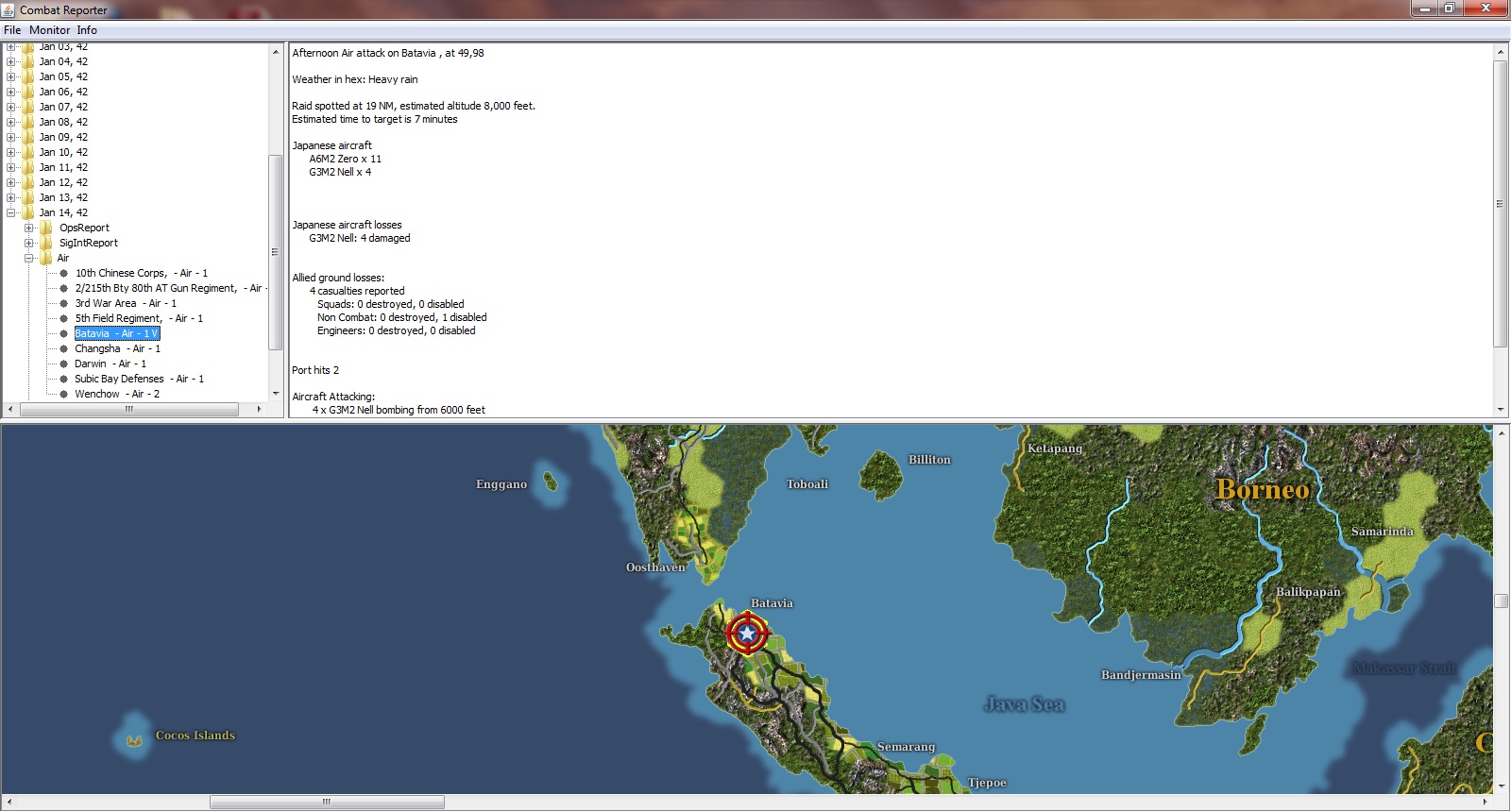Click the tree panel scroll-left arrow
Screen dimensions: 1511x812
click(x=11, y=409)
